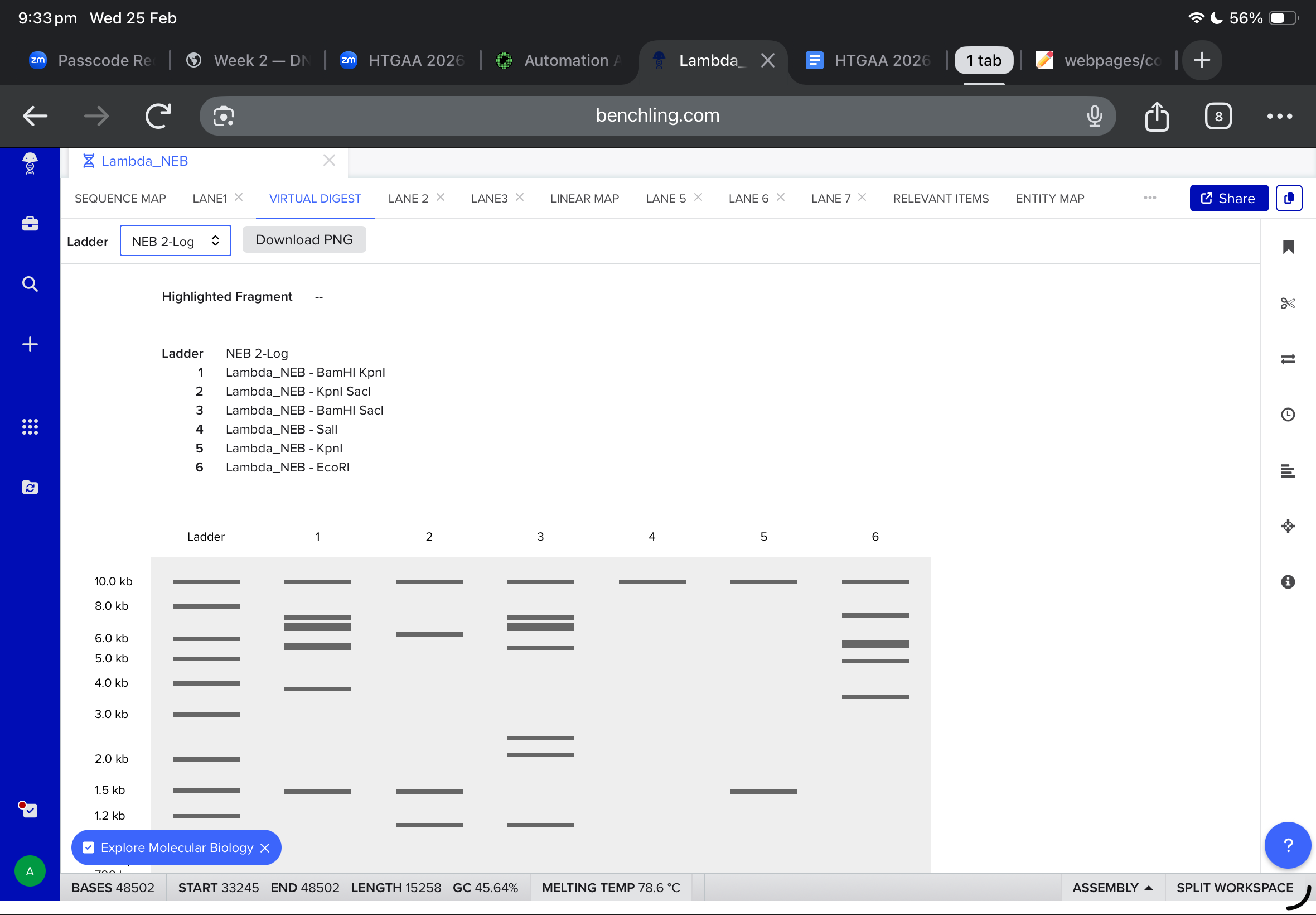
Task: Open the clock history panel icon
Action: point(1288,415)
